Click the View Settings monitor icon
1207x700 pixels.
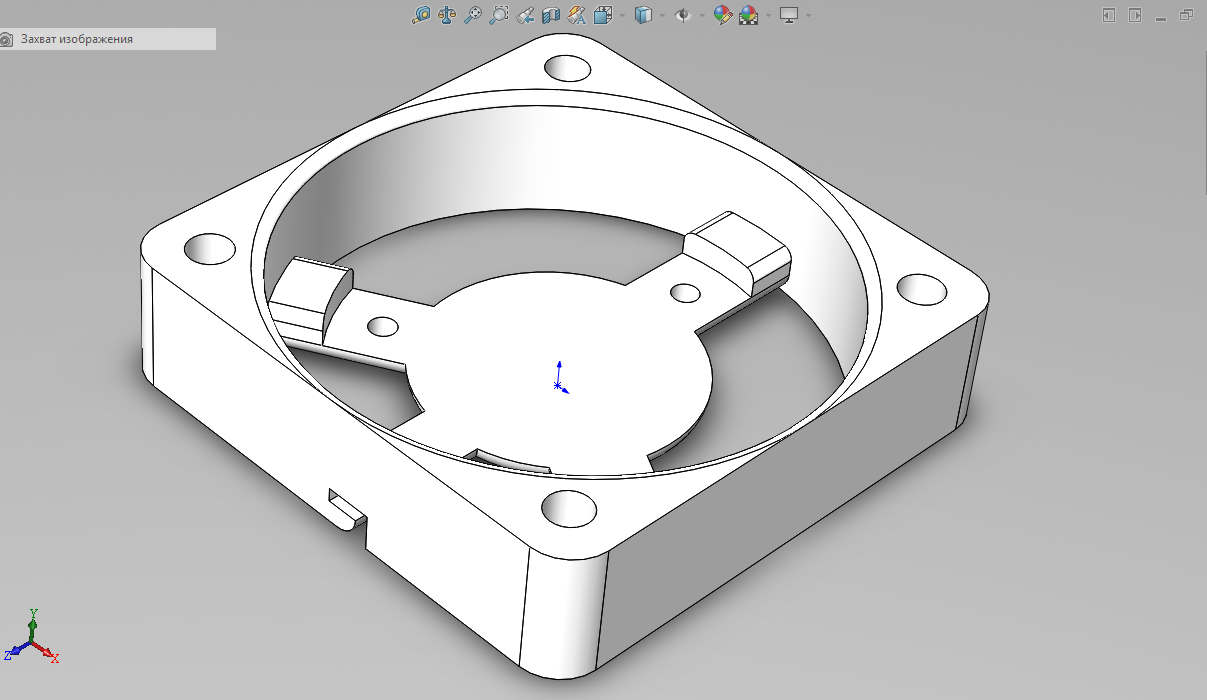(x=789, y=15)
